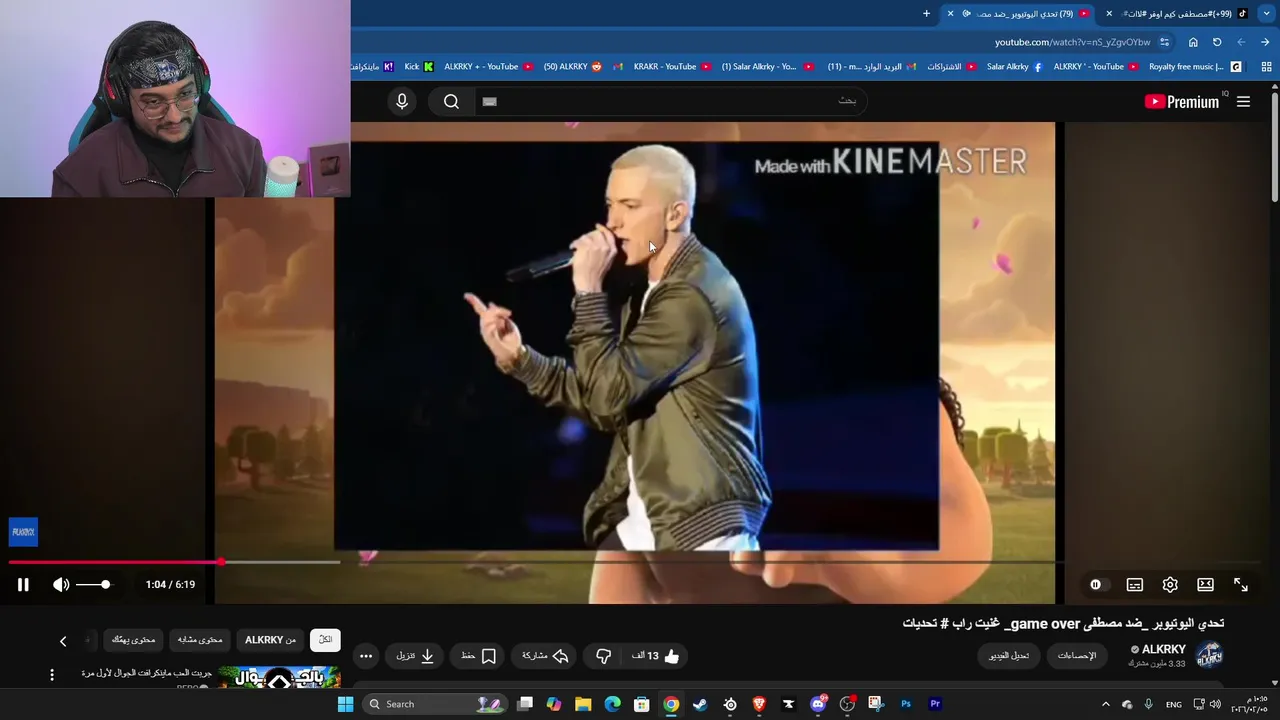
Task: Open the 'KRAKR - YouTube' bookmark
Action: pos(672,67)
